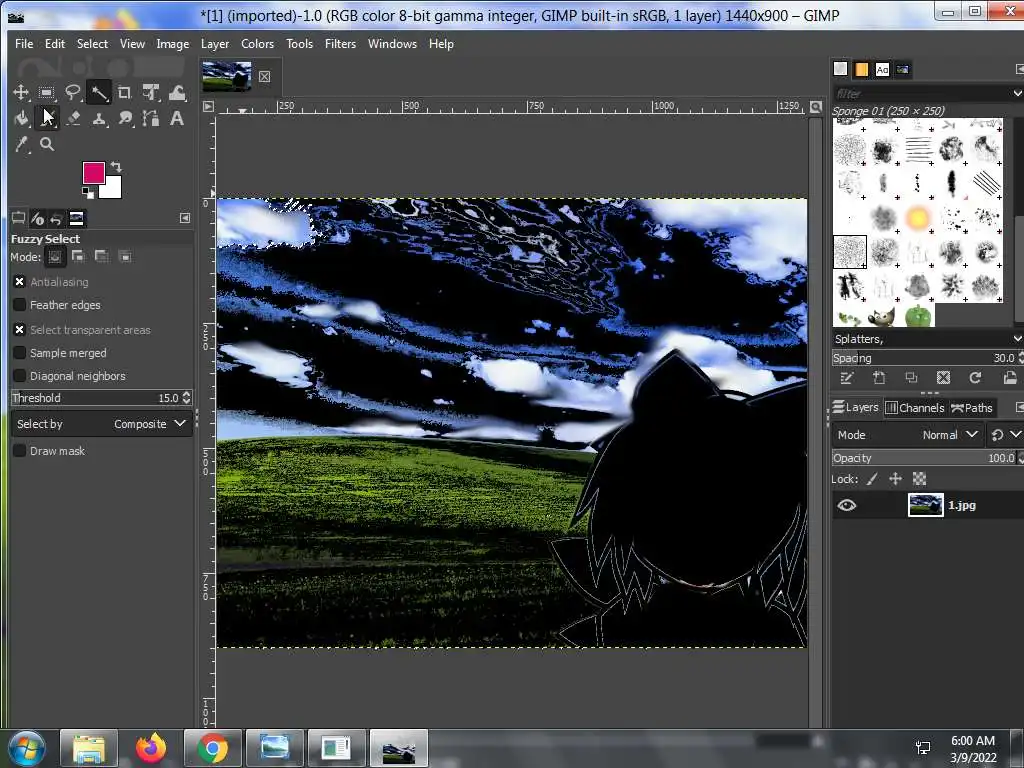Select the Rectangle Select tool
This screenshot has width=1024, height=768.
tap(46, 92)
